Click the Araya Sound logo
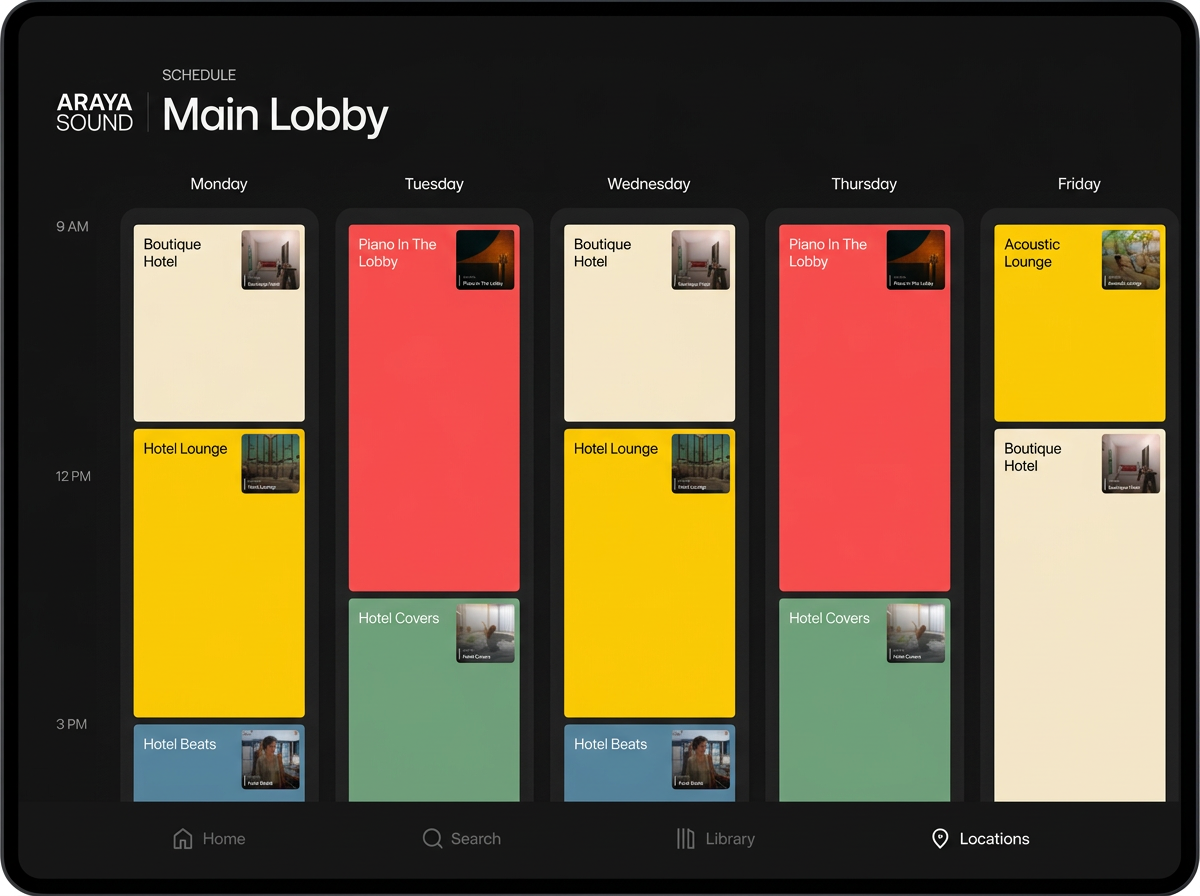The height and width of the screenshot is (896, 1200). (95, 112)
